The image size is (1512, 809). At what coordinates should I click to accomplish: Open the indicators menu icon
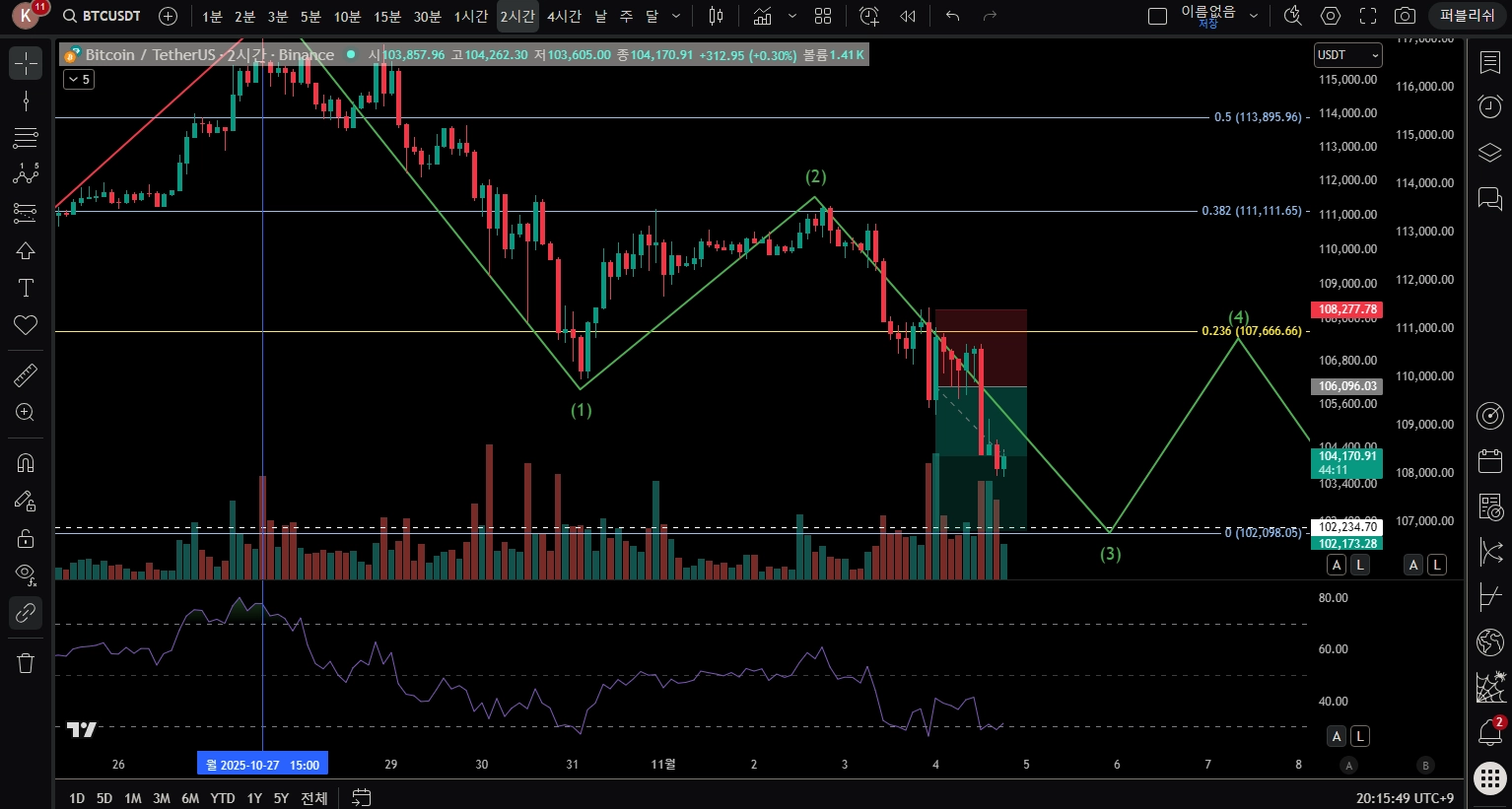click(762, 16)
